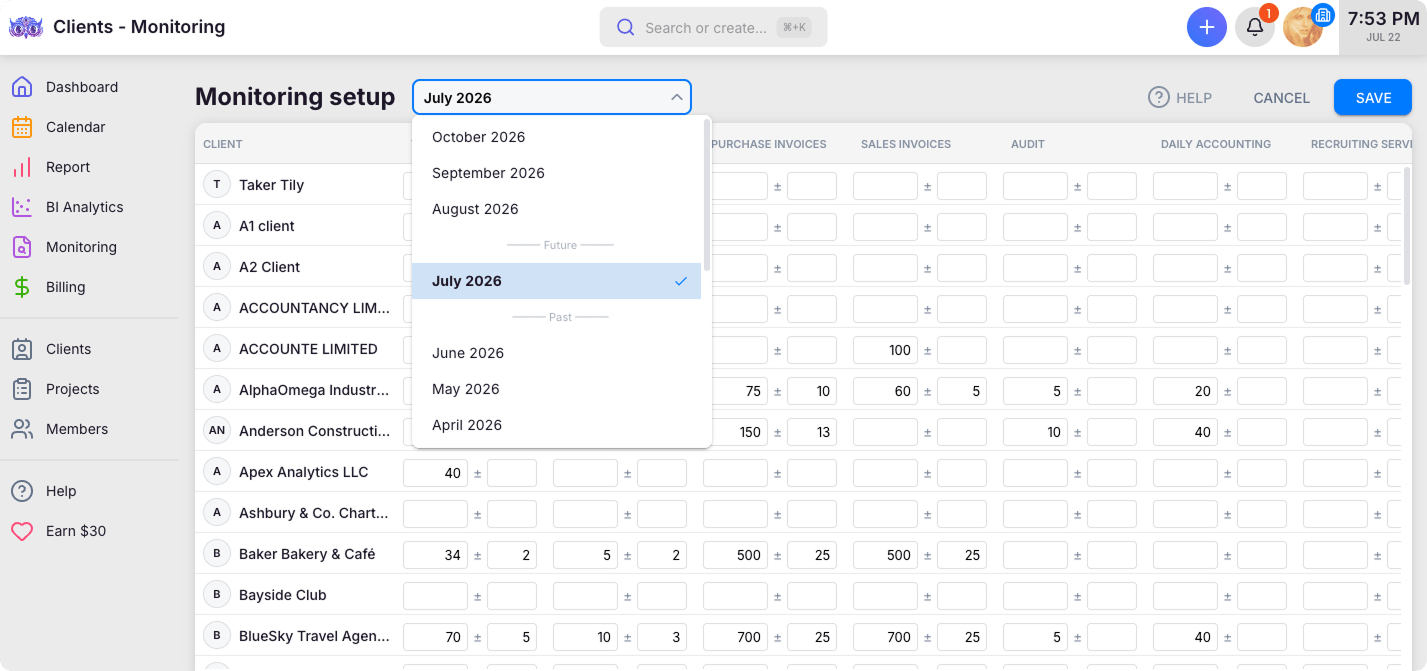
Task: Click the Anderson Construction AN avatar badge
Action: click(217, 431)
